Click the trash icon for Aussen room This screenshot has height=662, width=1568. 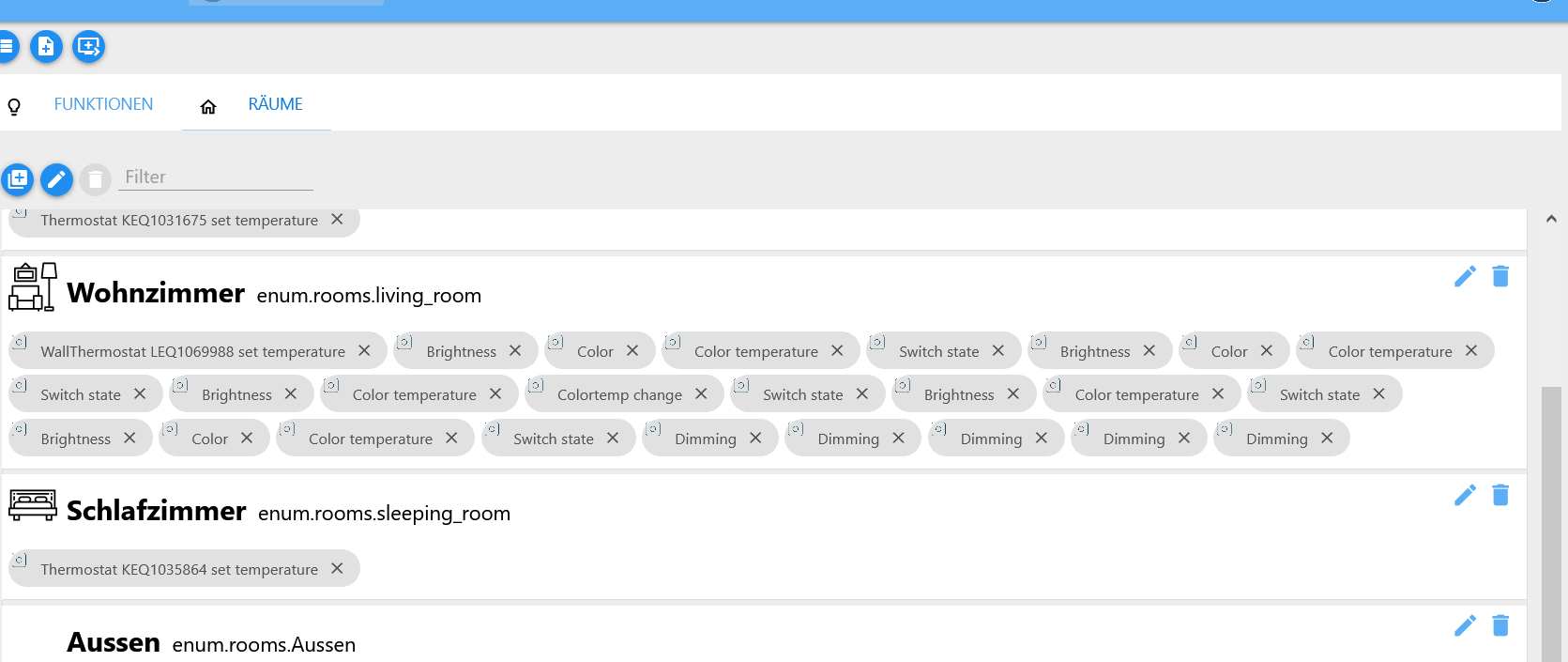(x=1500, y=625)
